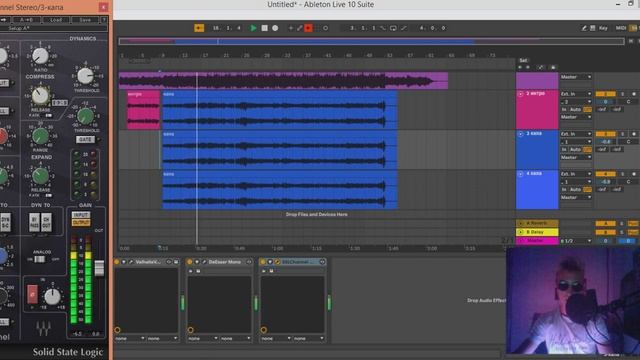
Task: Click Save button in SSL plugin window
Action: point(85,20)
